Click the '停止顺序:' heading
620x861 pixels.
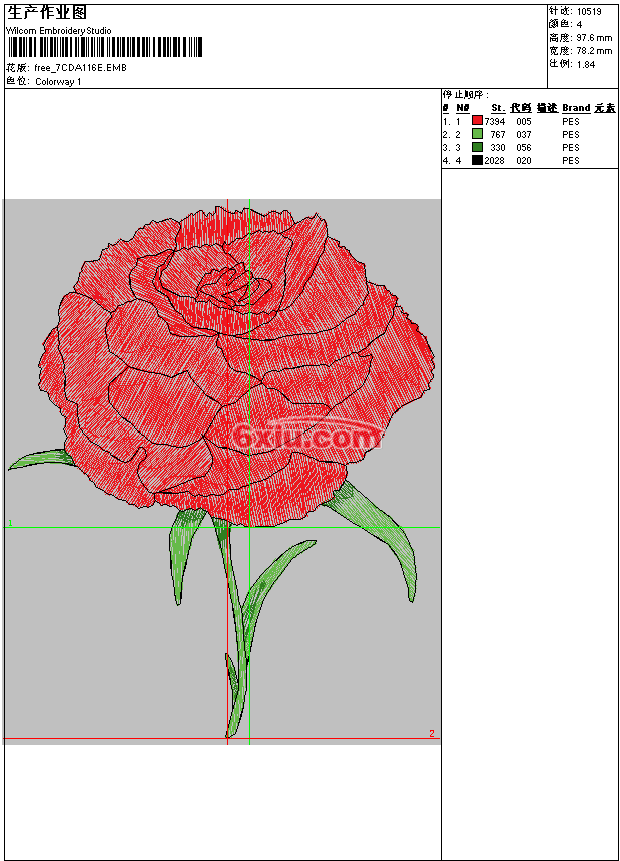click(x=466, y=94)
